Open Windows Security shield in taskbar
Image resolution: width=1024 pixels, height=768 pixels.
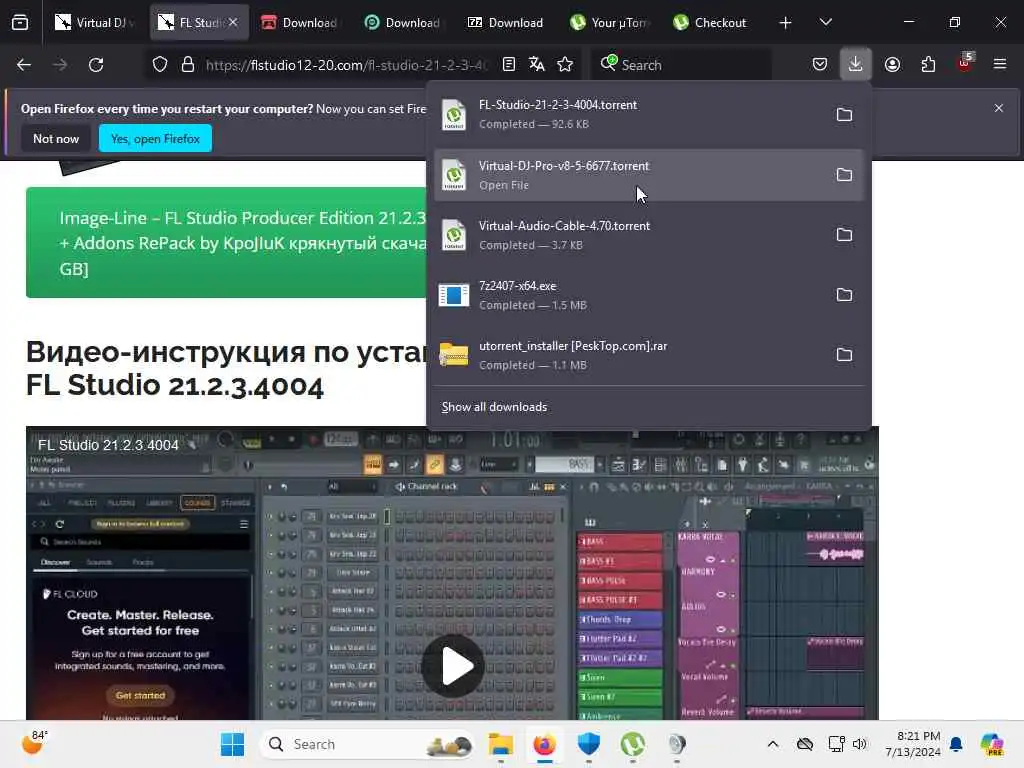click(x=588, y=744)
